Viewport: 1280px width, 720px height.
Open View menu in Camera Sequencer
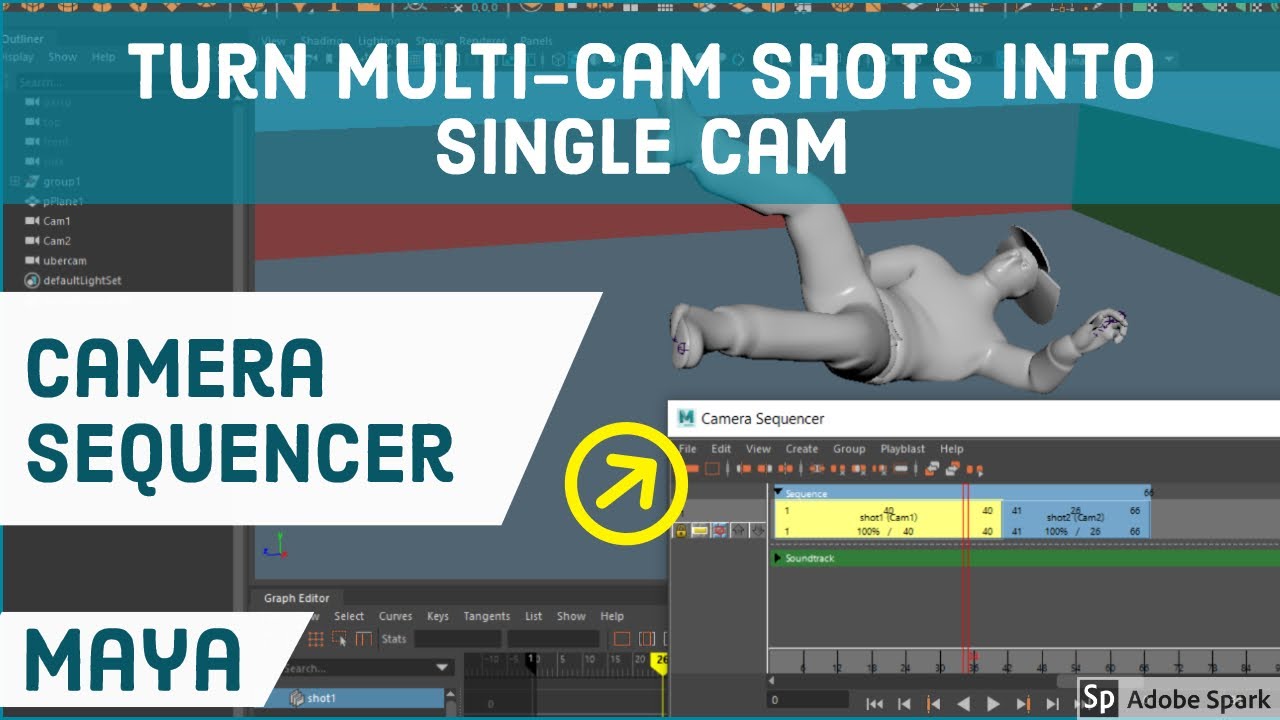click(x=758, y=449)
